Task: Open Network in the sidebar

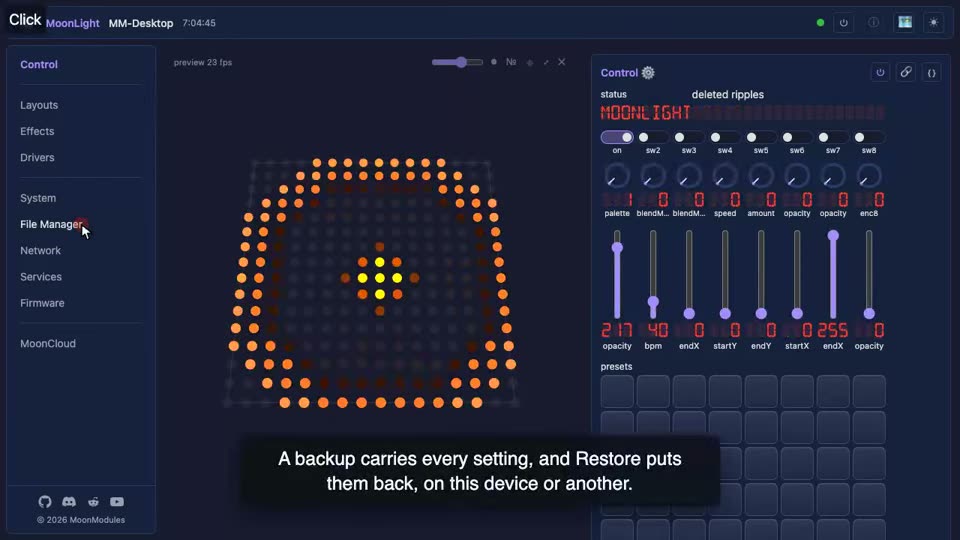Action: coord(40,250)
